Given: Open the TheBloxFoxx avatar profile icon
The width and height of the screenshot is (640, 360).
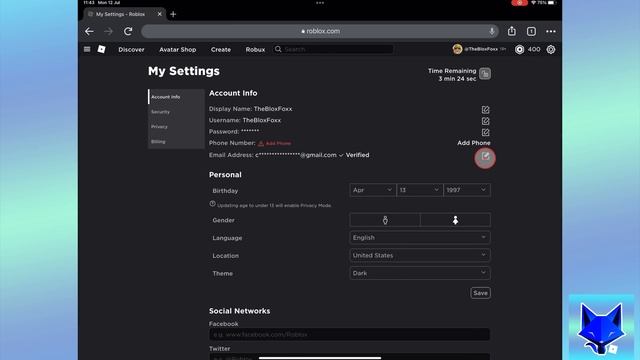Looking at the screenshot, I should pos(457,49).
